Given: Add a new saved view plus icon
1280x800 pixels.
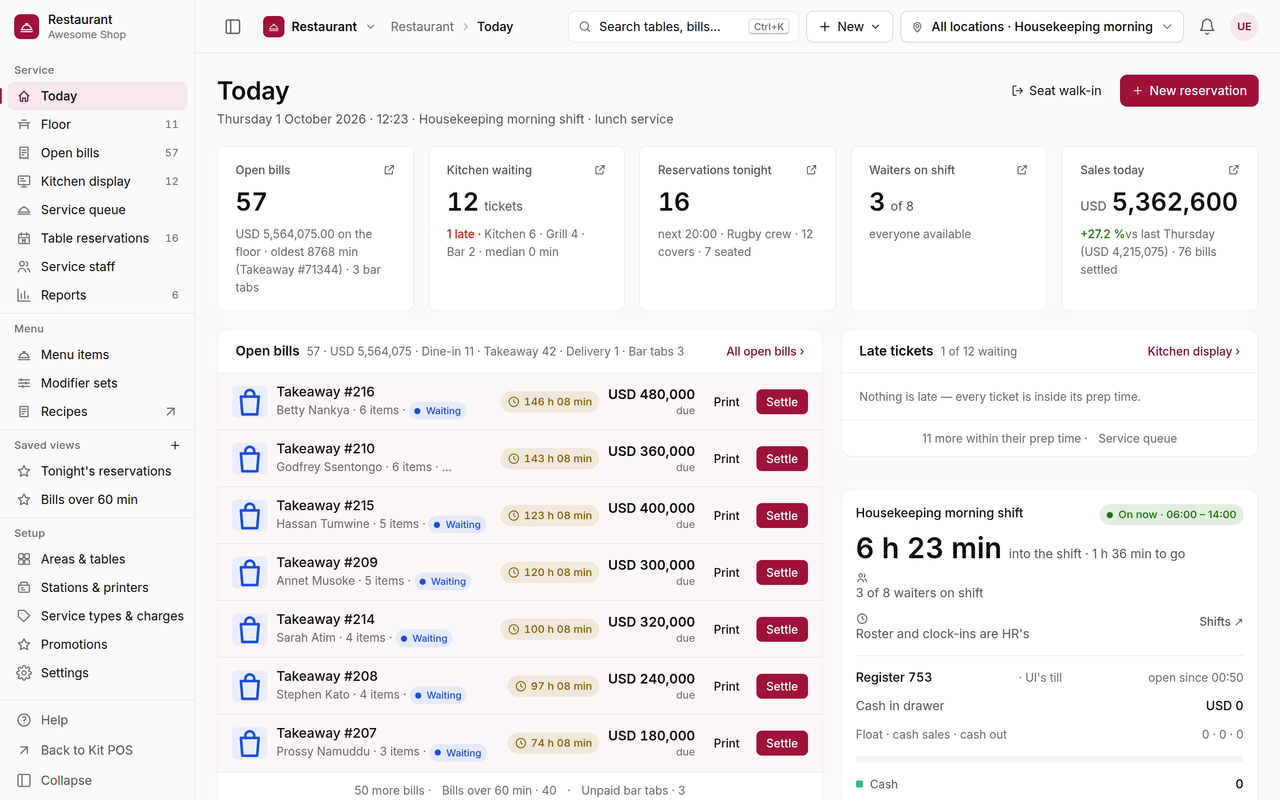Looking at the screenshot, I should [175, 445].
